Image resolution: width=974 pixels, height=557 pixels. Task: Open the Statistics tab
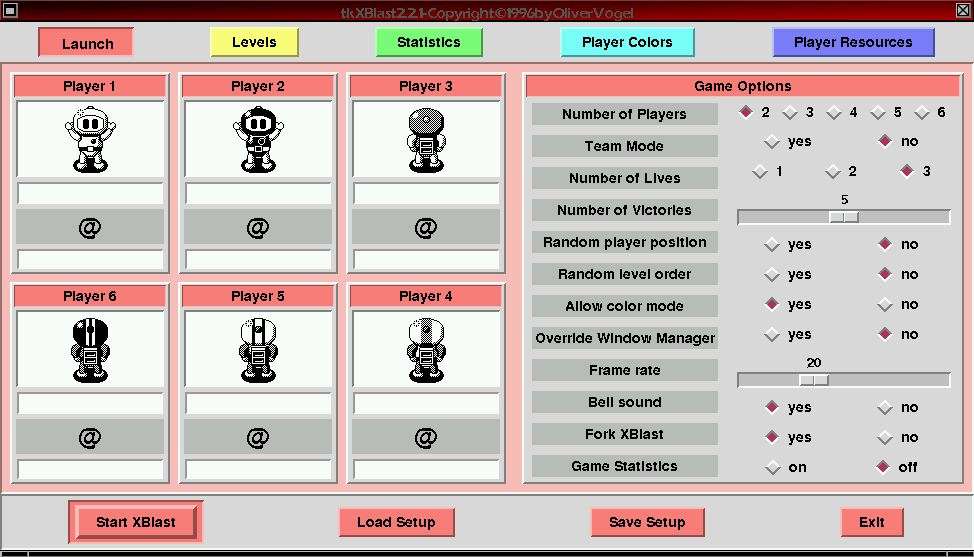429,42
